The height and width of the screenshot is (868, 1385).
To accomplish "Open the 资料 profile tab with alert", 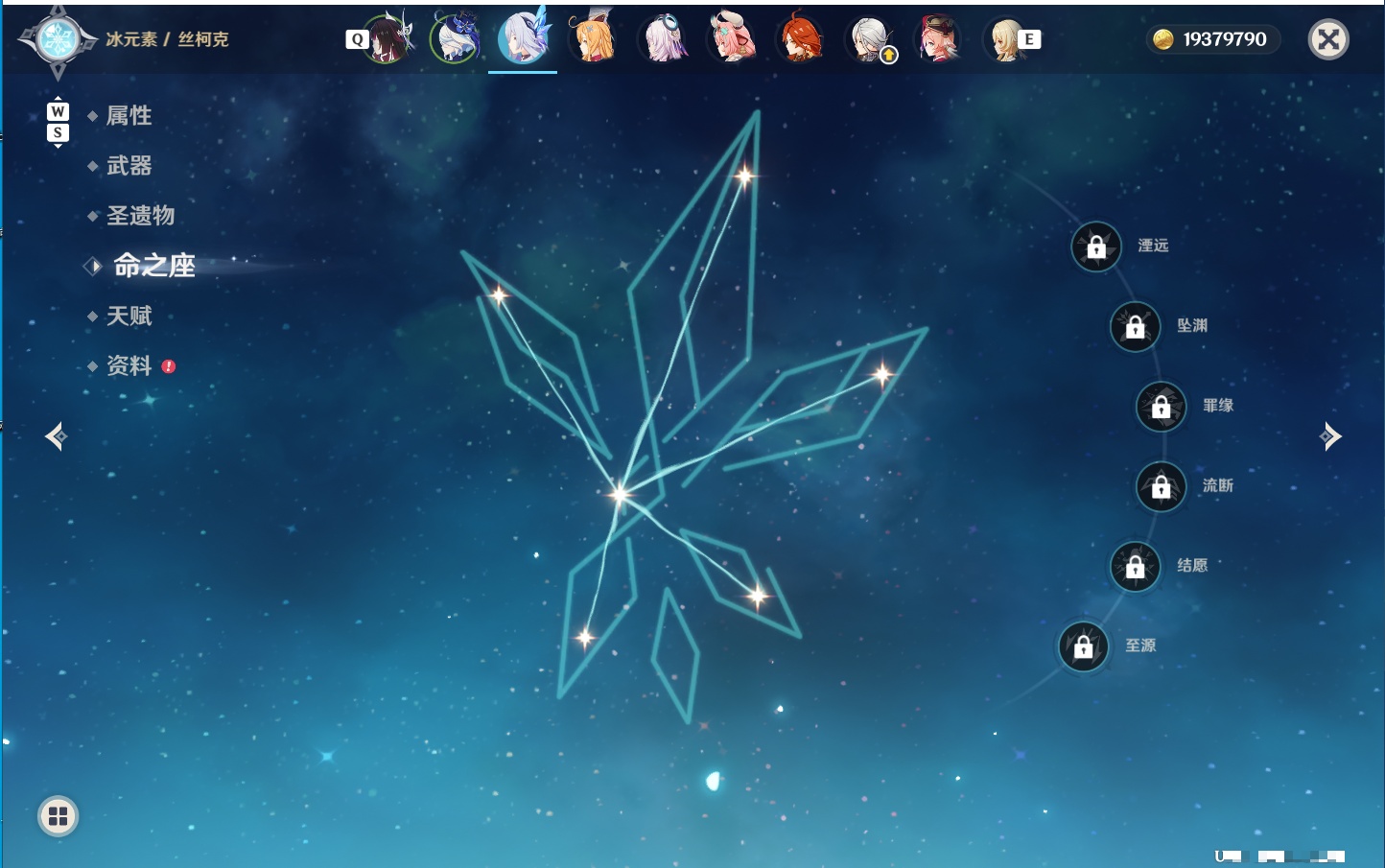I will click(129, 365).
